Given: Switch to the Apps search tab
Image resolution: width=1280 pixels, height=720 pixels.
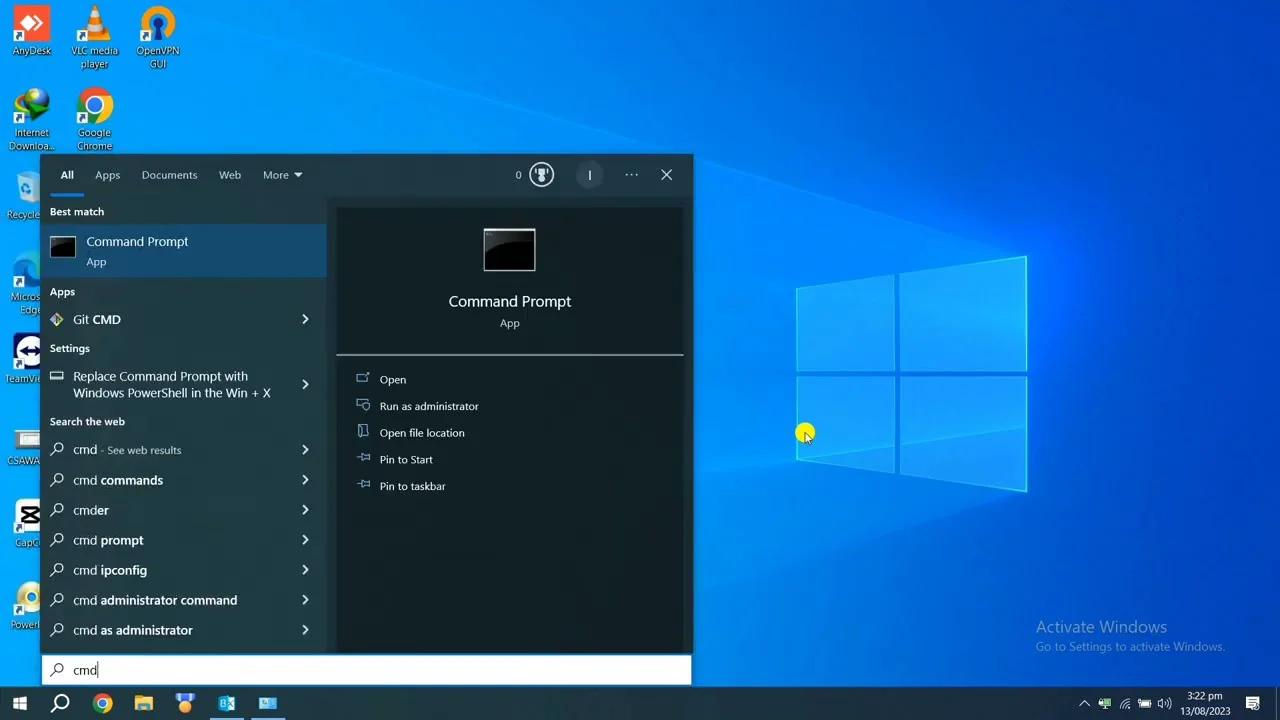Looking at the screenshot, I should (x=107, y=175).
